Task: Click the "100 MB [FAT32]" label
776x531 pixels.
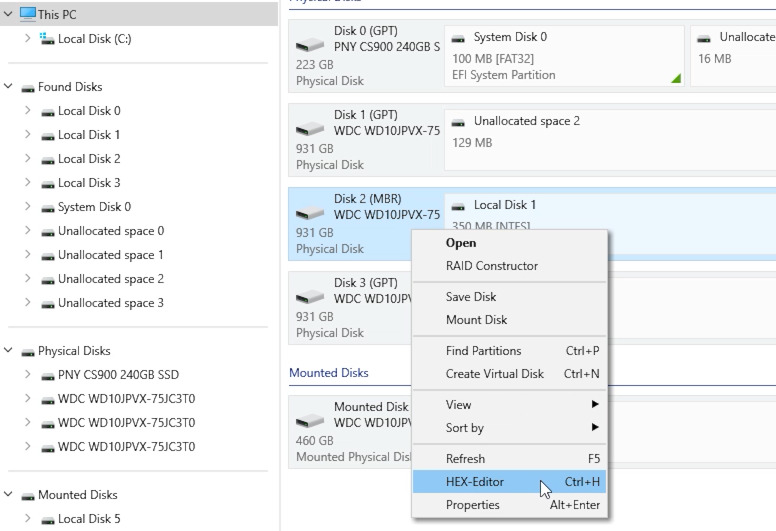Action: (493, 59)
